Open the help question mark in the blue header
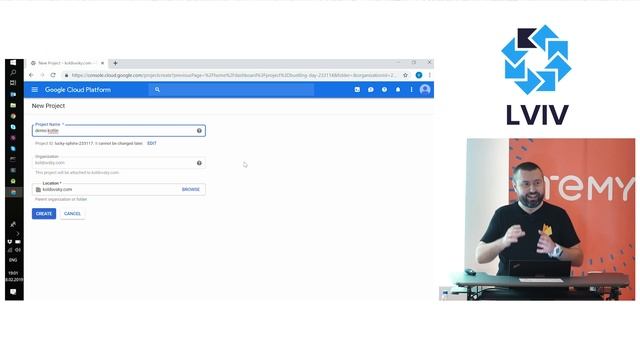This screenshot has width=640, height=360. [x=384, y=89]
